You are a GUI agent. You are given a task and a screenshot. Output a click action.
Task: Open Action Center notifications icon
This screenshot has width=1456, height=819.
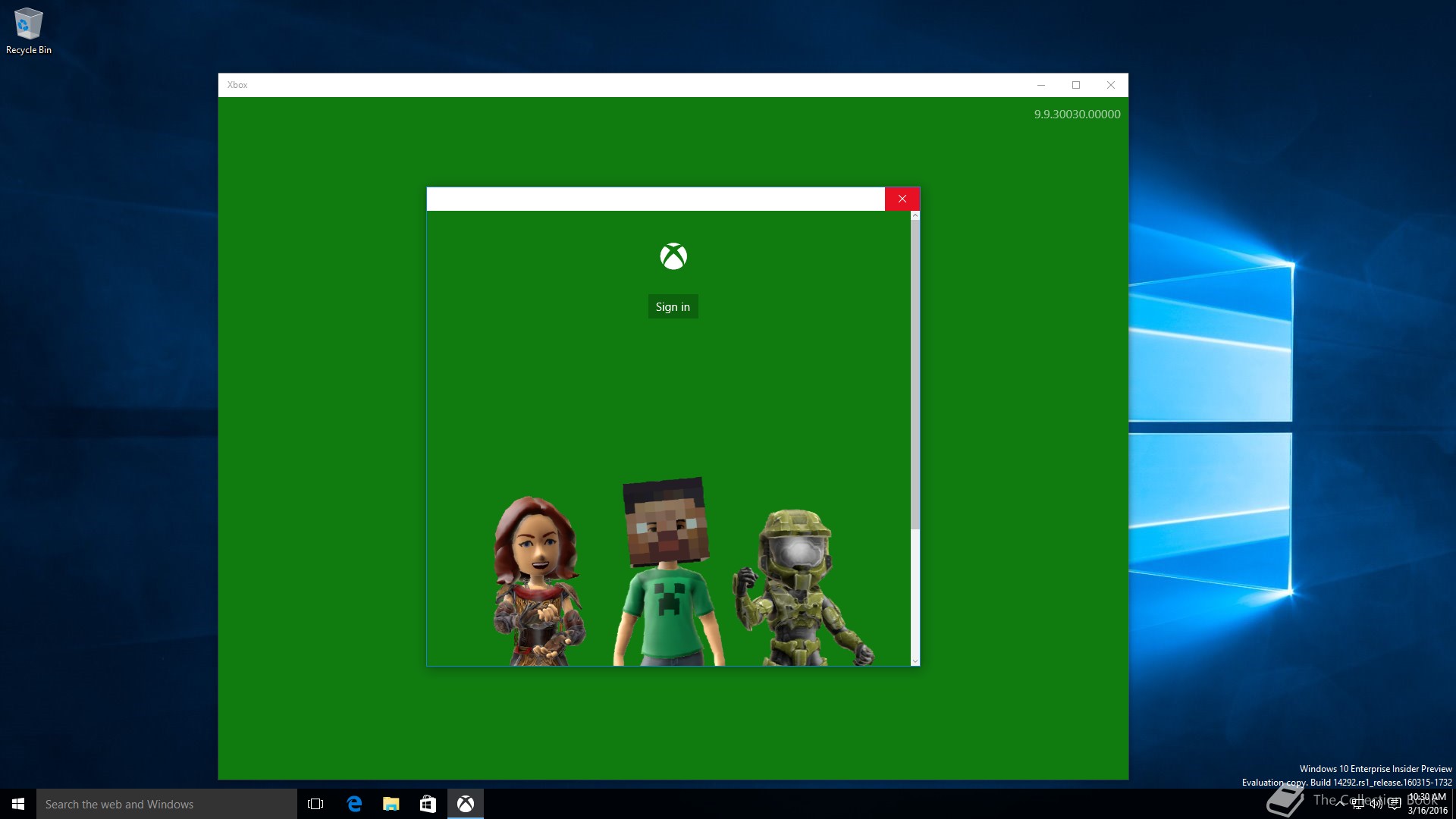coord(1395,804)
